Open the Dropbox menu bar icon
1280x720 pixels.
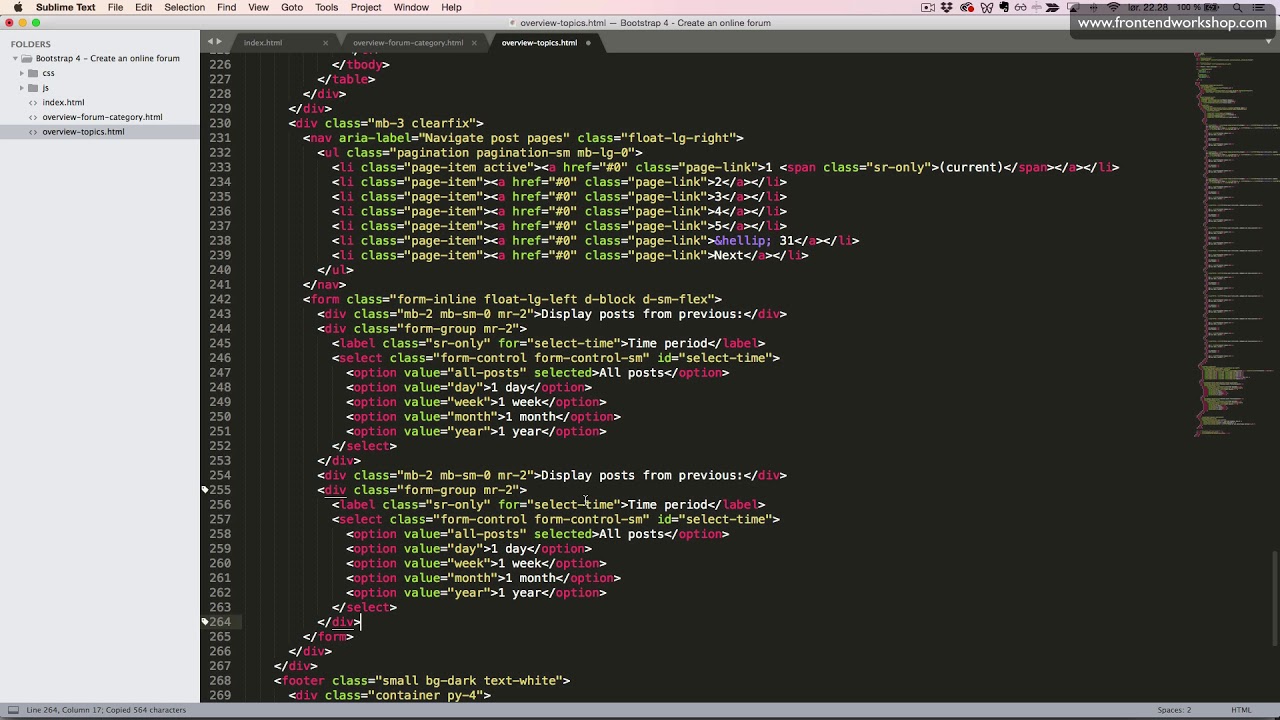tap(947, 7)
